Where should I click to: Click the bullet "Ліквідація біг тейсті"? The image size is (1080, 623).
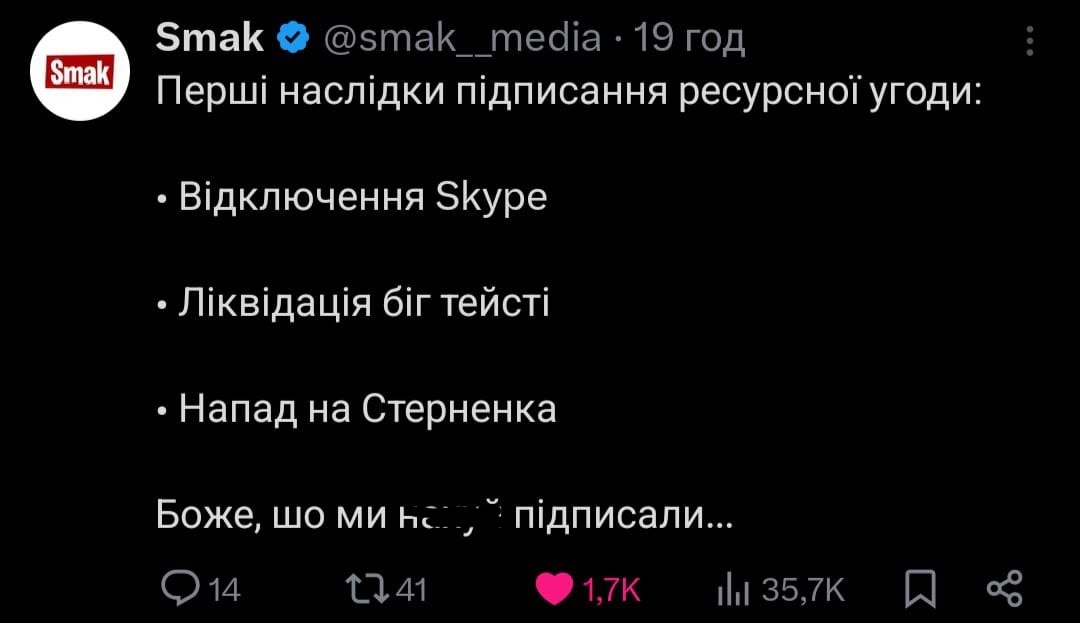coord(364,302)
